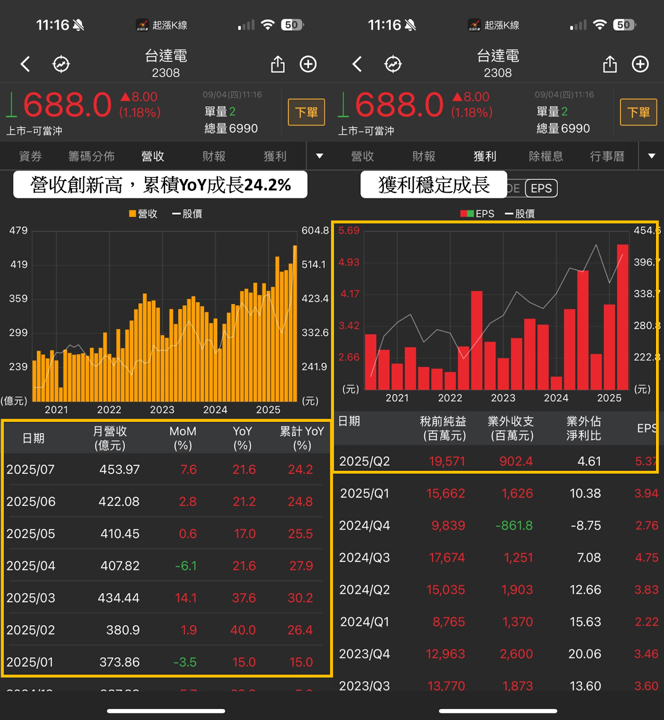Viewport: 664px width, 720px height.
Task: Tap 業外收支 column header
Action: 511,428
